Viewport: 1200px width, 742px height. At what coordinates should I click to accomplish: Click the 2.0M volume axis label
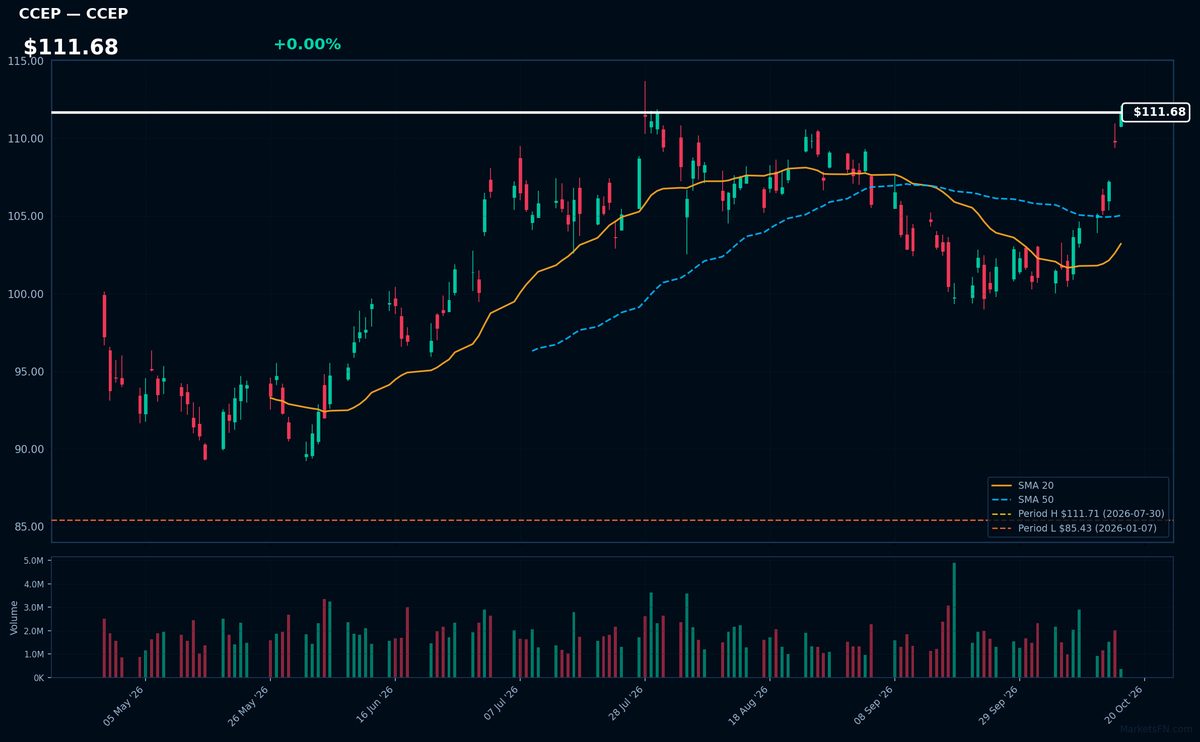(33, 631)
